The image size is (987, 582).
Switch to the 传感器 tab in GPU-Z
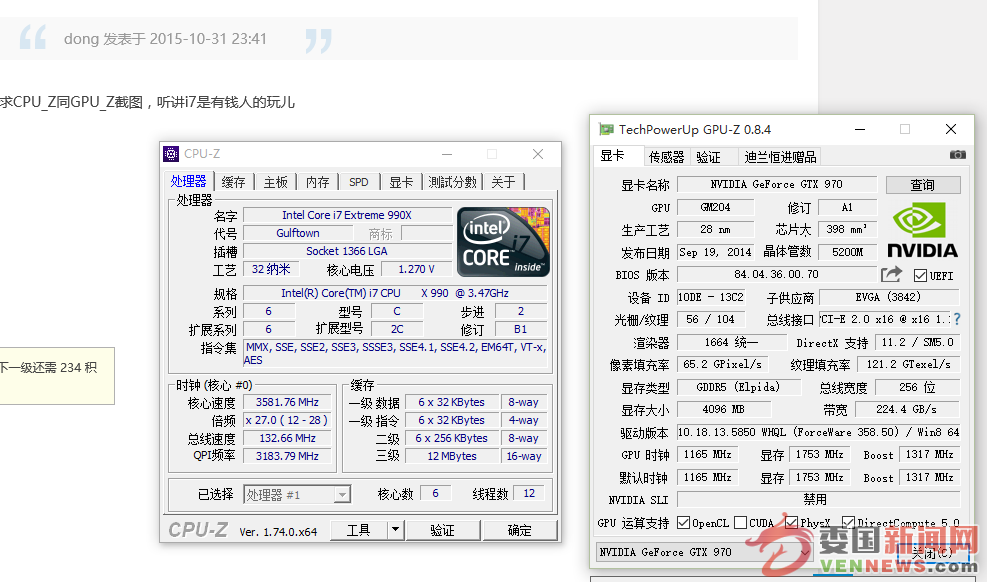(666, 157)
